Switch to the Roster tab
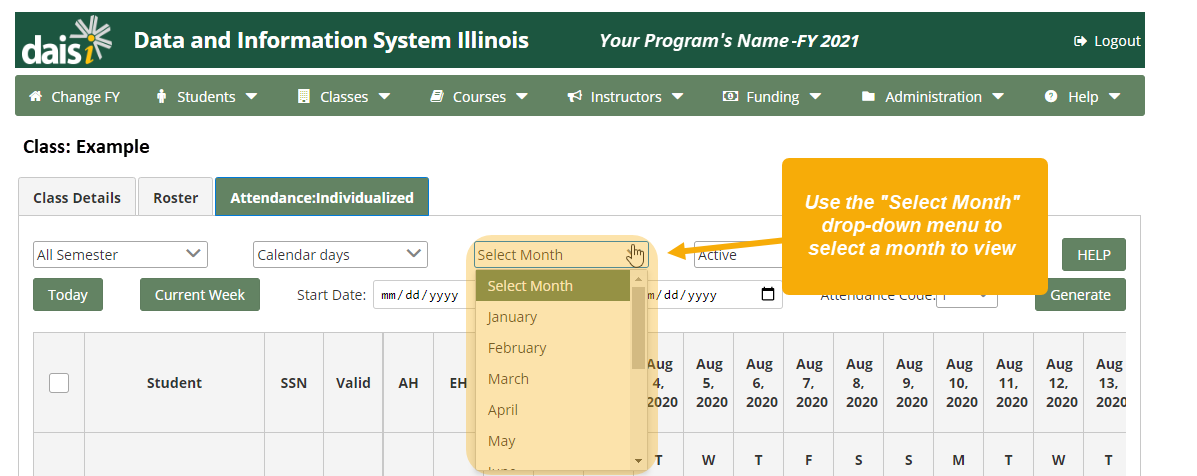Screen dimensions: 1197x476 tap(176, 198)
